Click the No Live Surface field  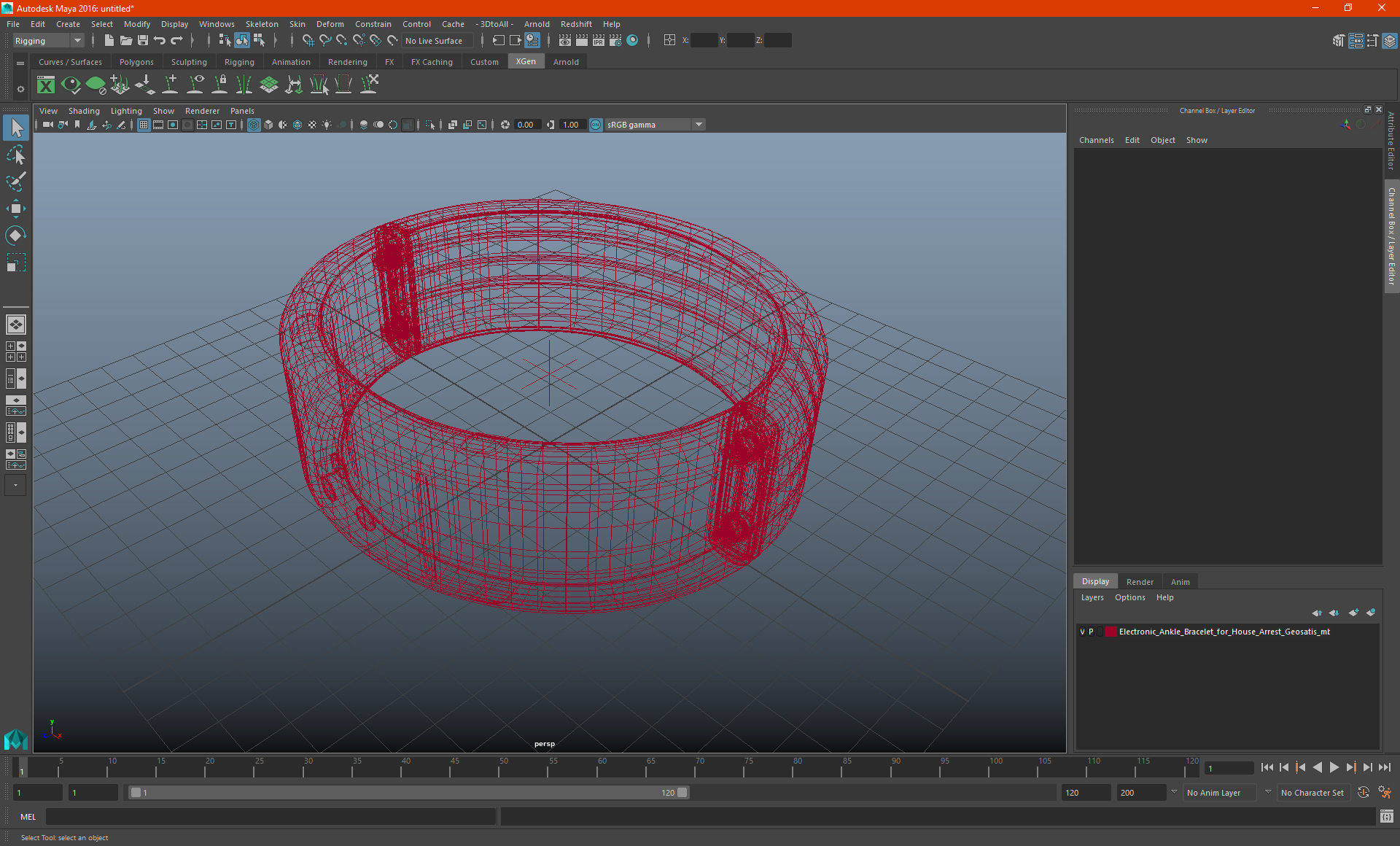(437, 41)
